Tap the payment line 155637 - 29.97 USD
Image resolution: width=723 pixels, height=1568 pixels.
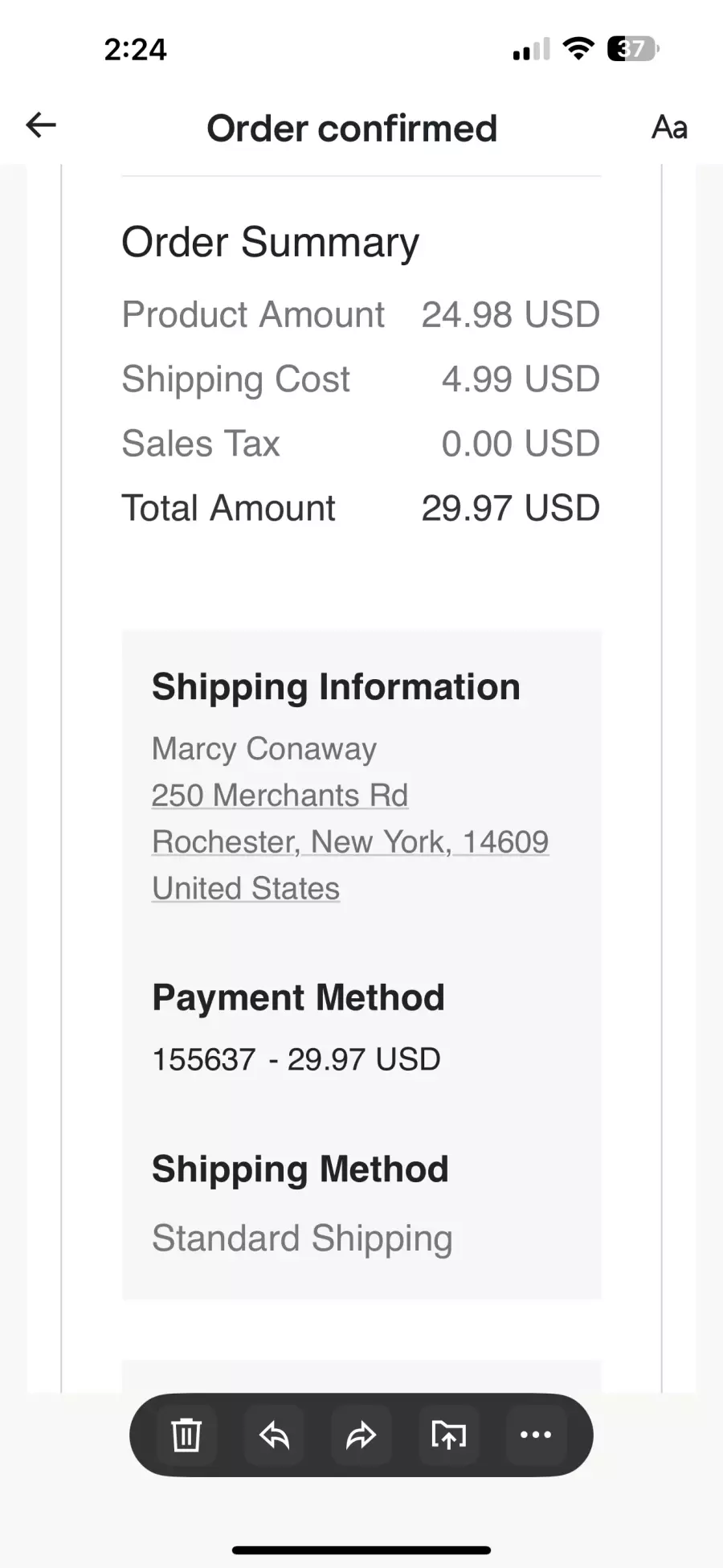point(296,1059)
